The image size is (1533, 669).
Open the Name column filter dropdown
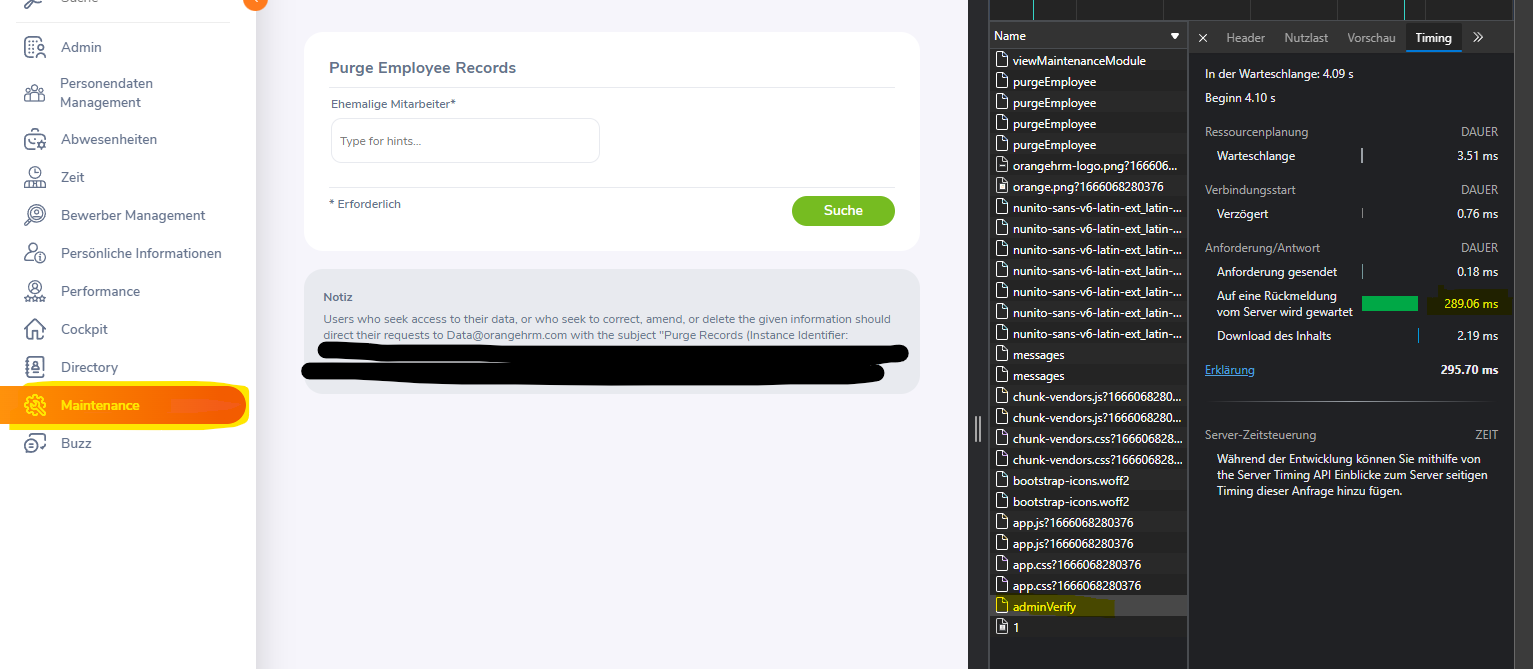(1173, 35)
